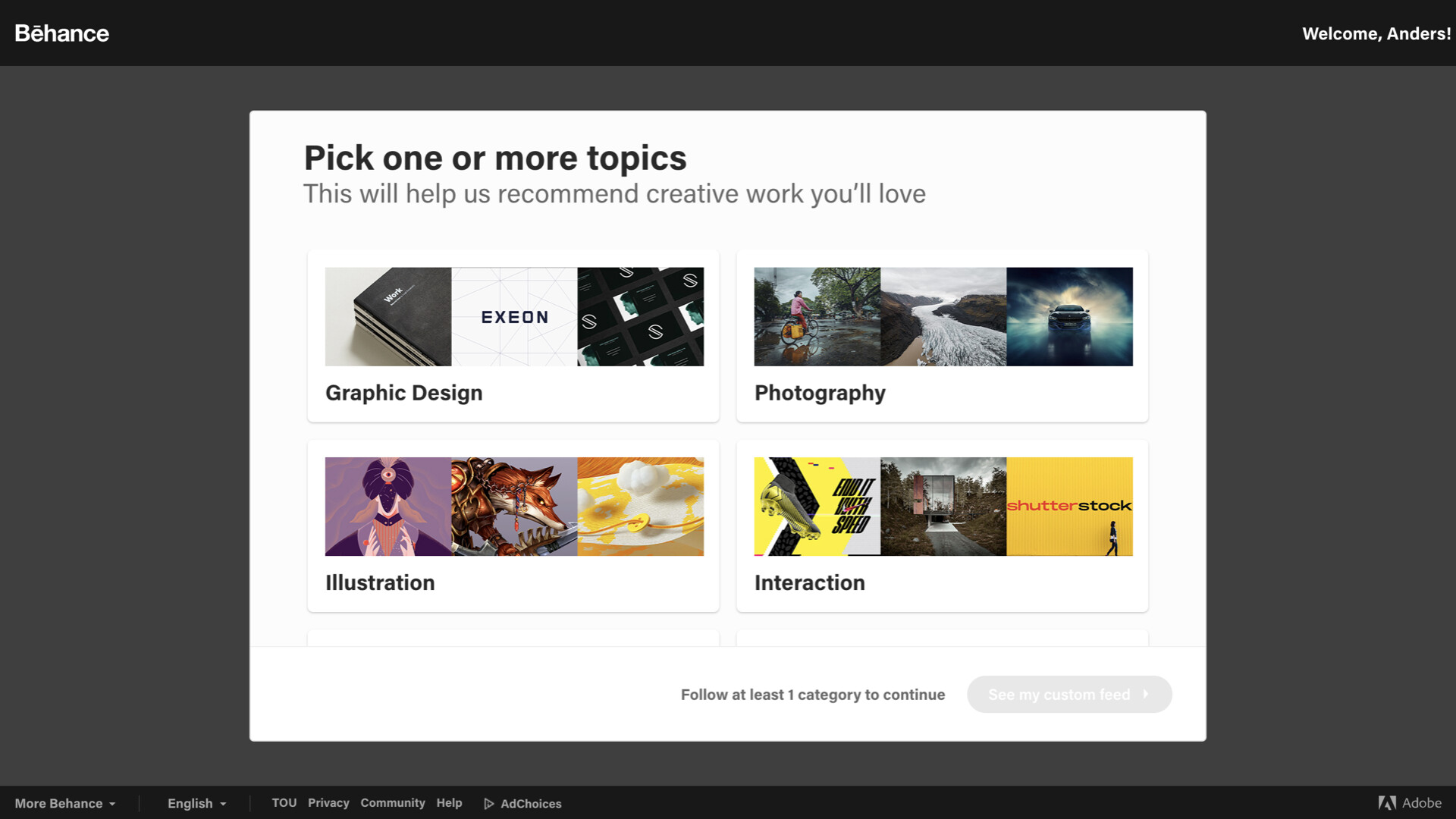
Task: Click the shutterstock yellow thumbnail
Action: point(1069,507)
